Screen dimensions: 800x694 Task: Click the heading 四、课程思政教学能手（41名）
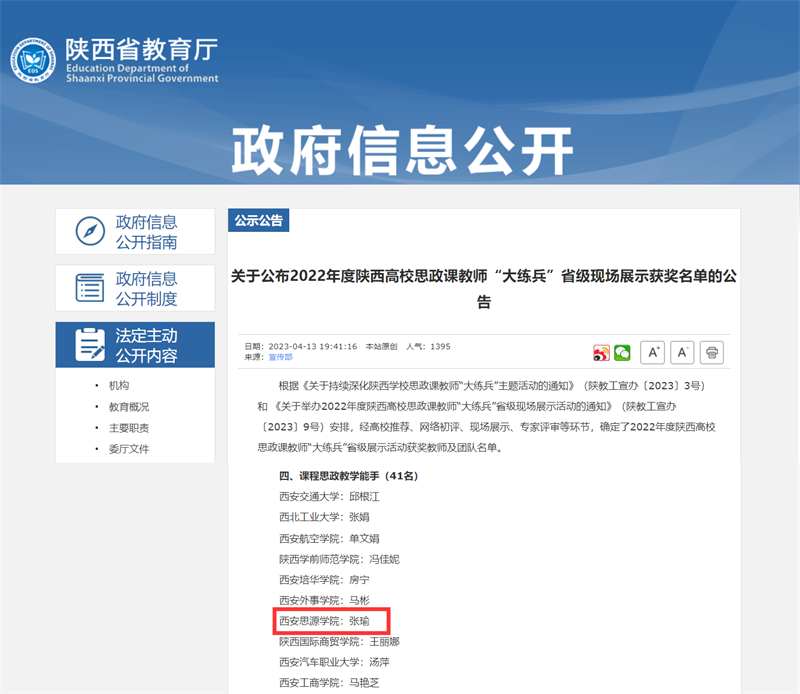[348, 476]
